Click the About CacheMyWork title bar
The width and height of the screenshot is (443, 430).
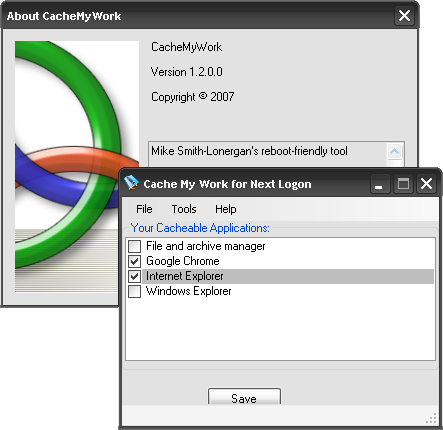point(197,16)
